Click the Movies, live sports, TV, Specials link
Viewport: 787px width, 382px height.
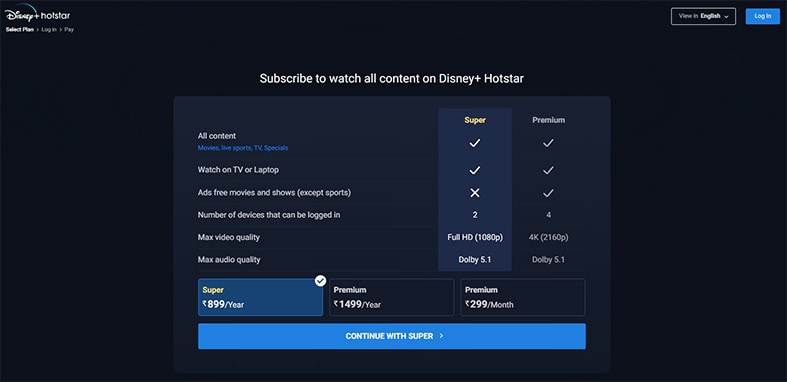[x=243, y=148]
